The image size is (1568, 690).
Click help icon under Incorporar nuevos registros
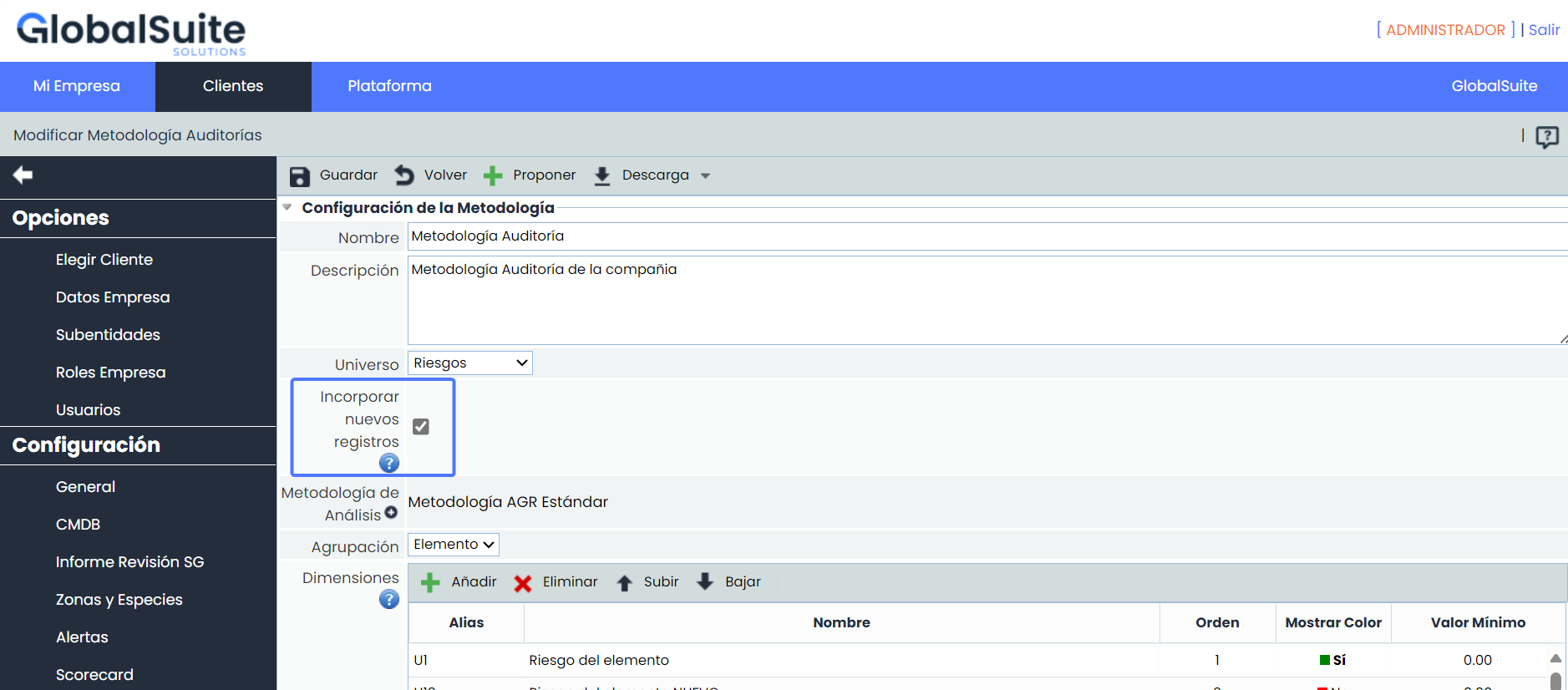[388, 463]
